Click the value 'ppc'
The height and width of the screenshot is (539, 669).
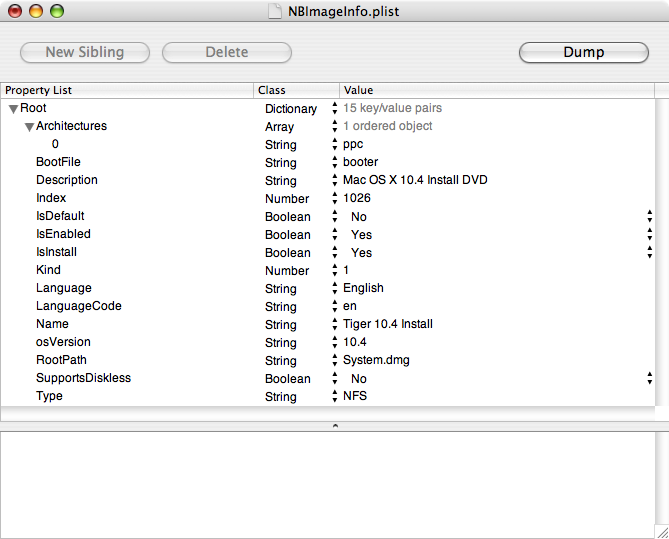coord(353,144)
